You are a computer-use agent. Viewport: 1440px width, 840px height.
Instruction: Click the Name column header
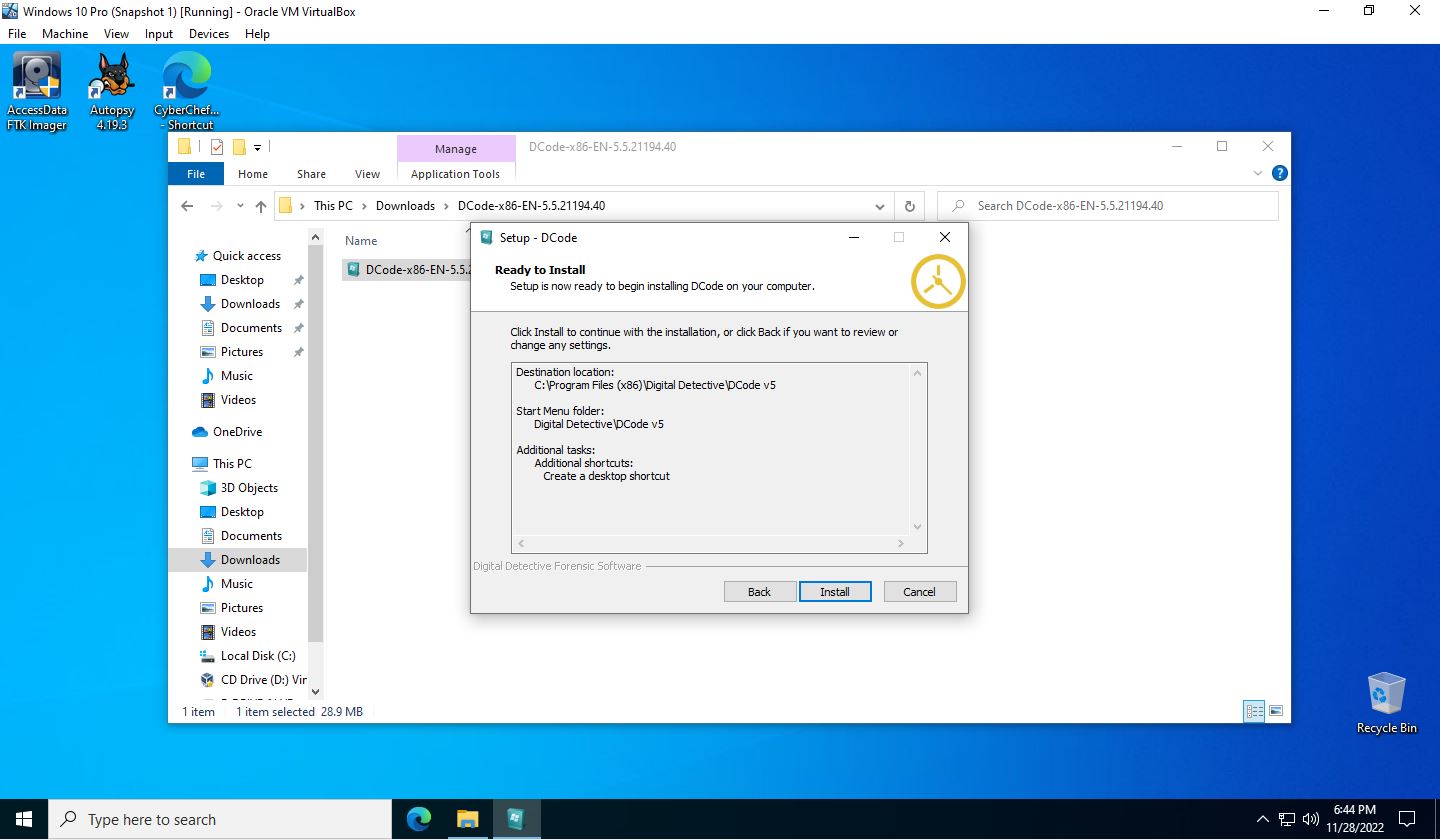pos(361,241)
